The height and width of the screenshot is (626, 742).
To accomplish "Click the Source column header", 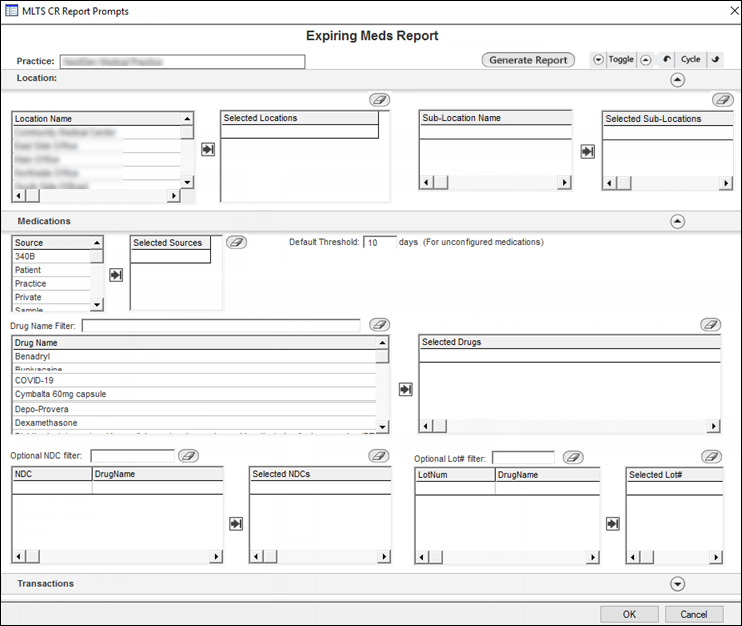I will coord(51,243).
